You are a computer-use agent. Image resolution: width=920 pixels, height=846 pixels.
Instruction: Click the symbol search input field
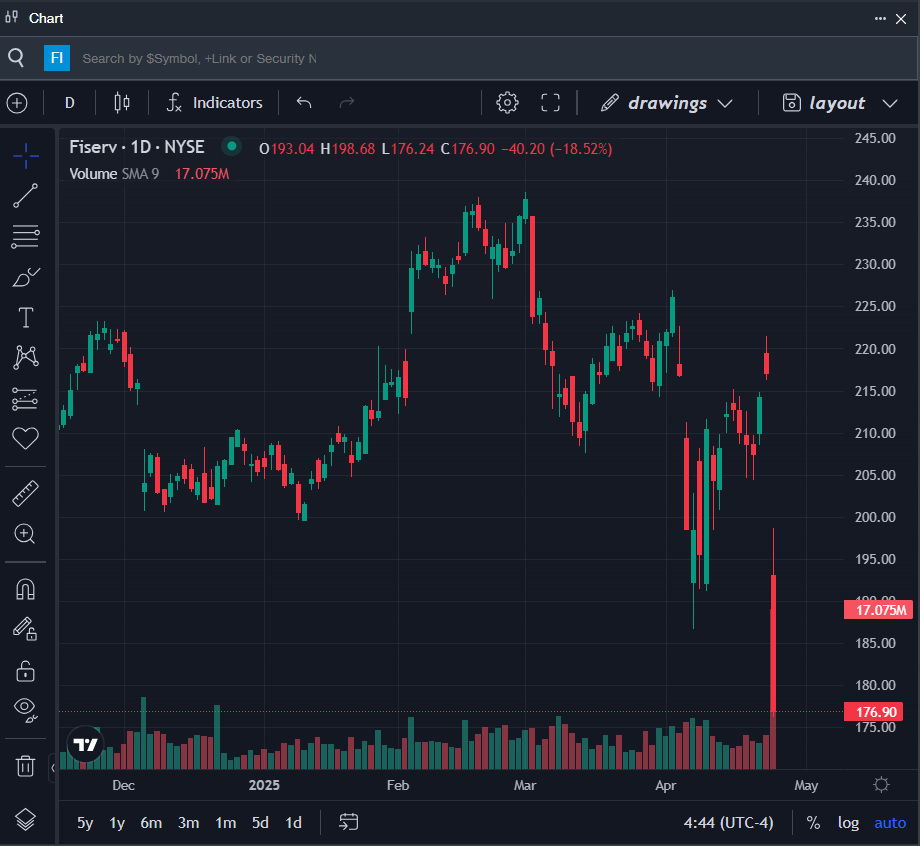click(200, 59)
